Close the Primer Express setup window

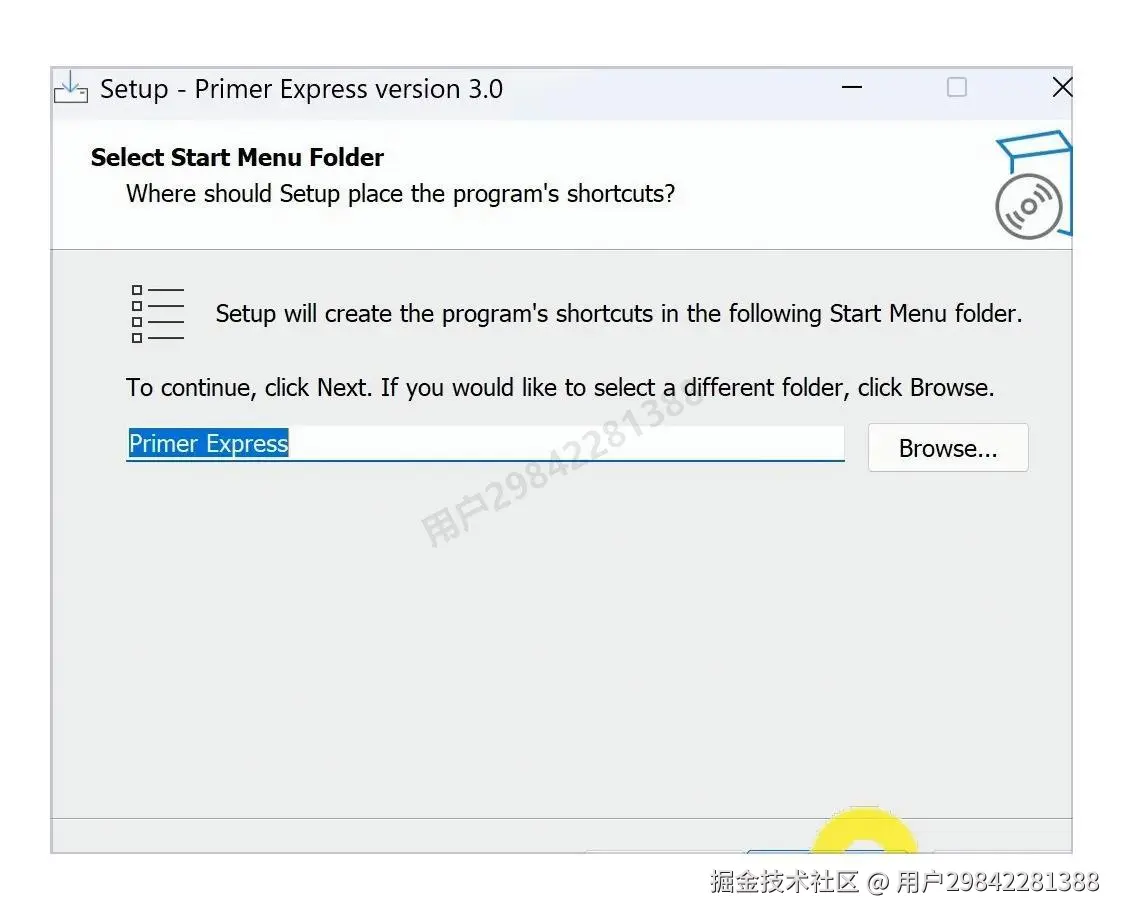pyautogui.click(x=1062, y=87)
